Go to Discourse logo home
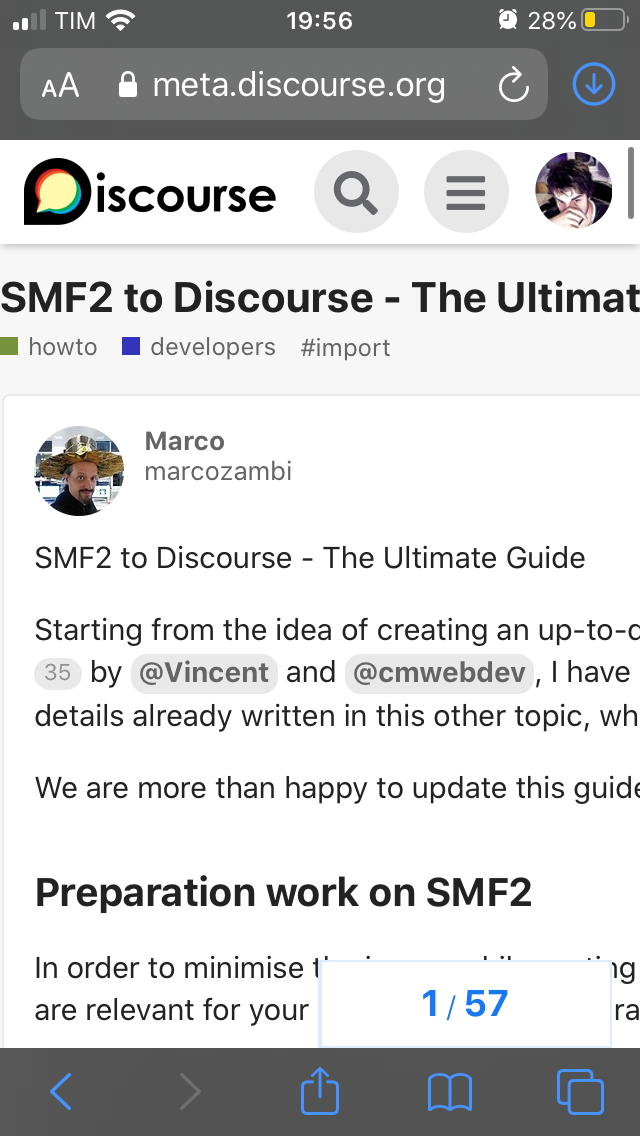The width and height of the screenshot is (640, 1136). pos(150,192)
